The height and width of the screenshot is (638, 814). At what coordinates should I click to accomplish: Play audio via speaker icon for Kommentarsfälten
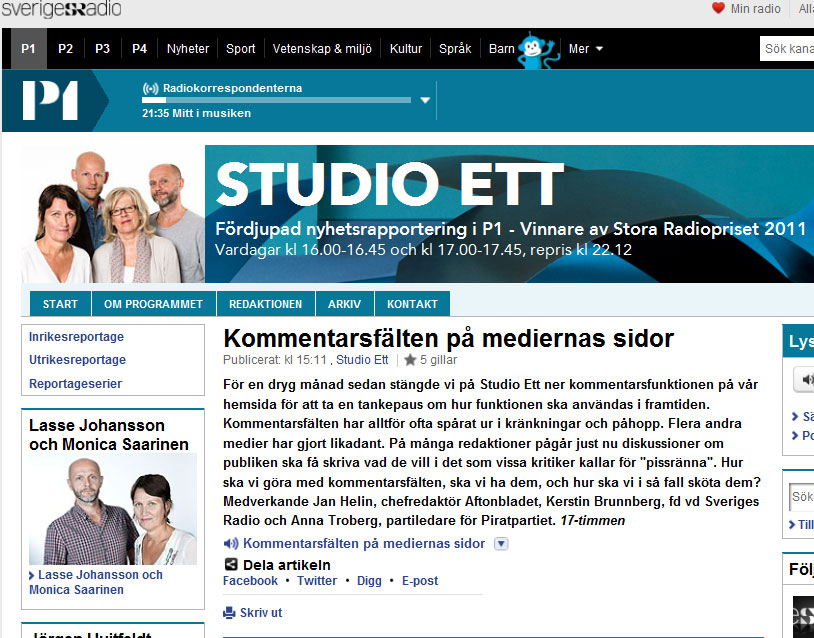[230, 544]
